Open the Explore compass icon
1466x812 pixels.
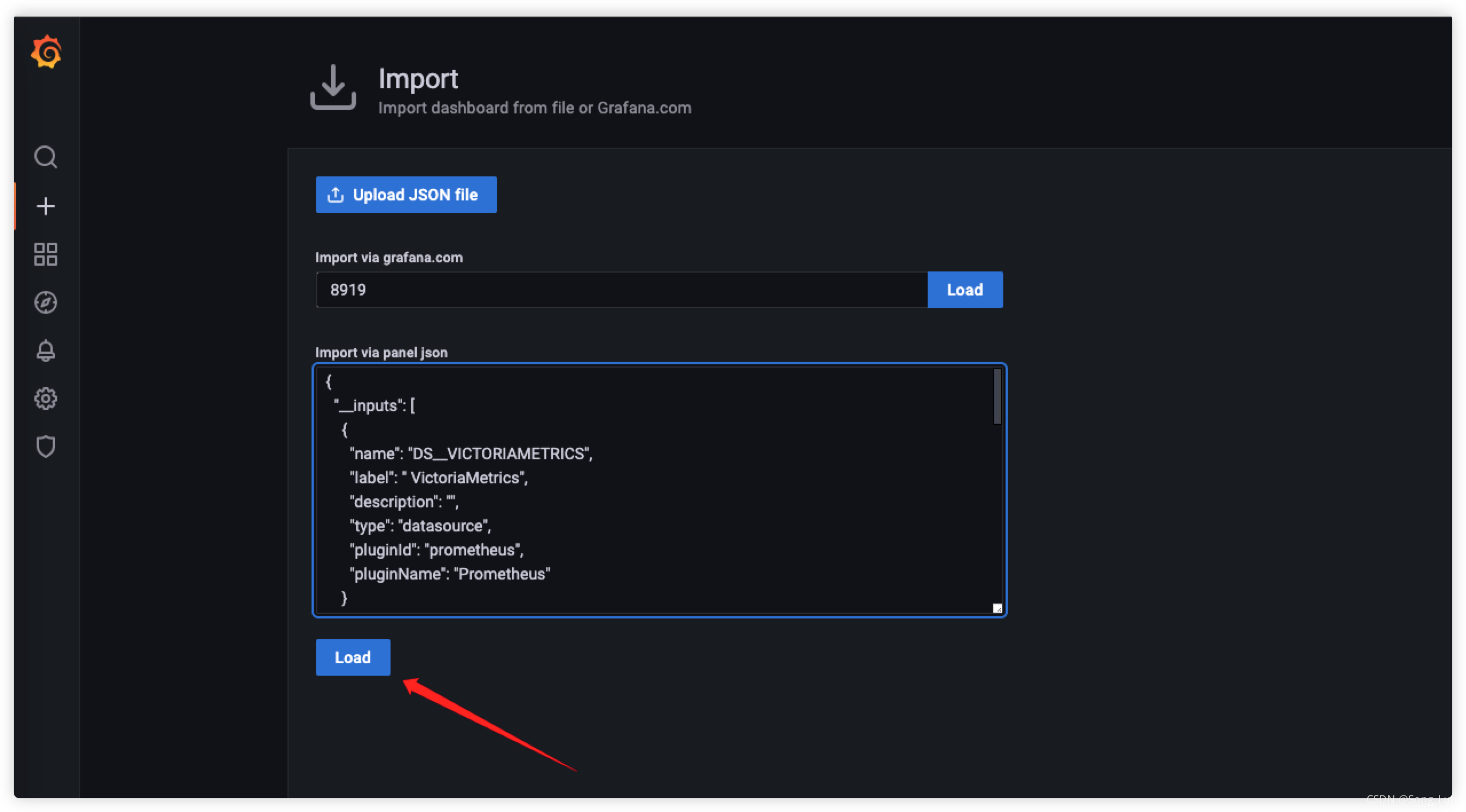click(46, 302)
